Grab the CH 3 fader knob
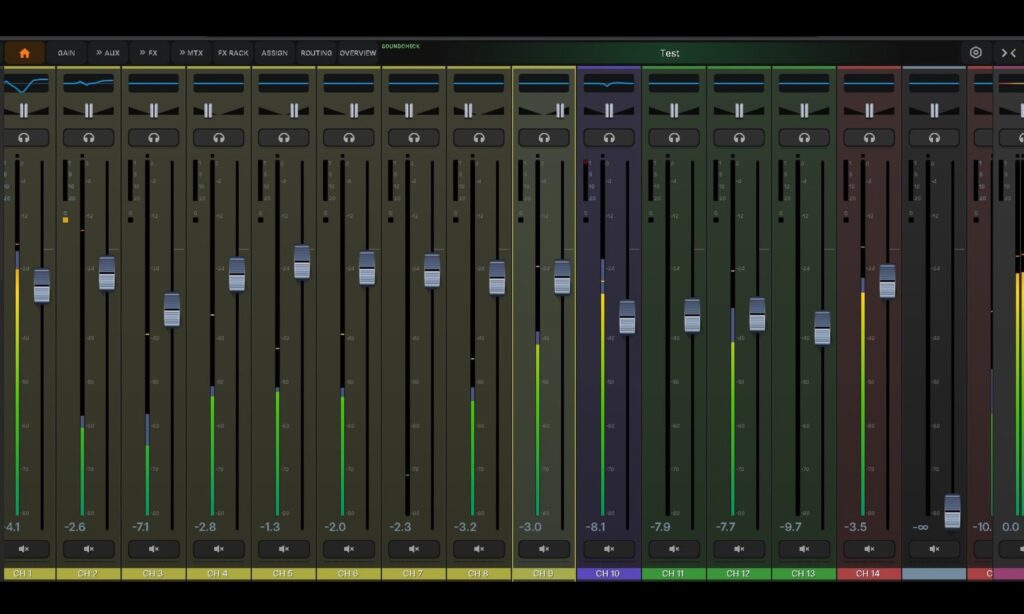This screenshot has height=614, width=1024. tap(172, 310)
